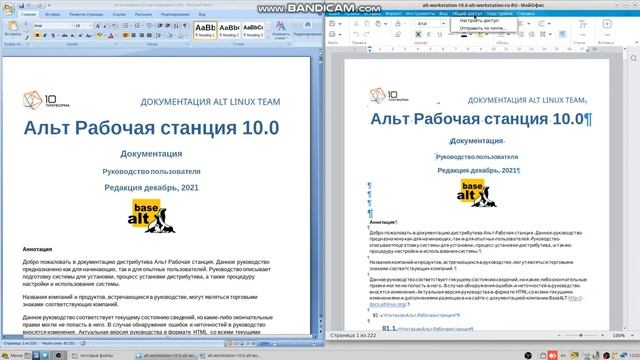640x360 pixels.
Task: Center text in Word ribbon
Action: pyautogui.click(x=133, y=36)
